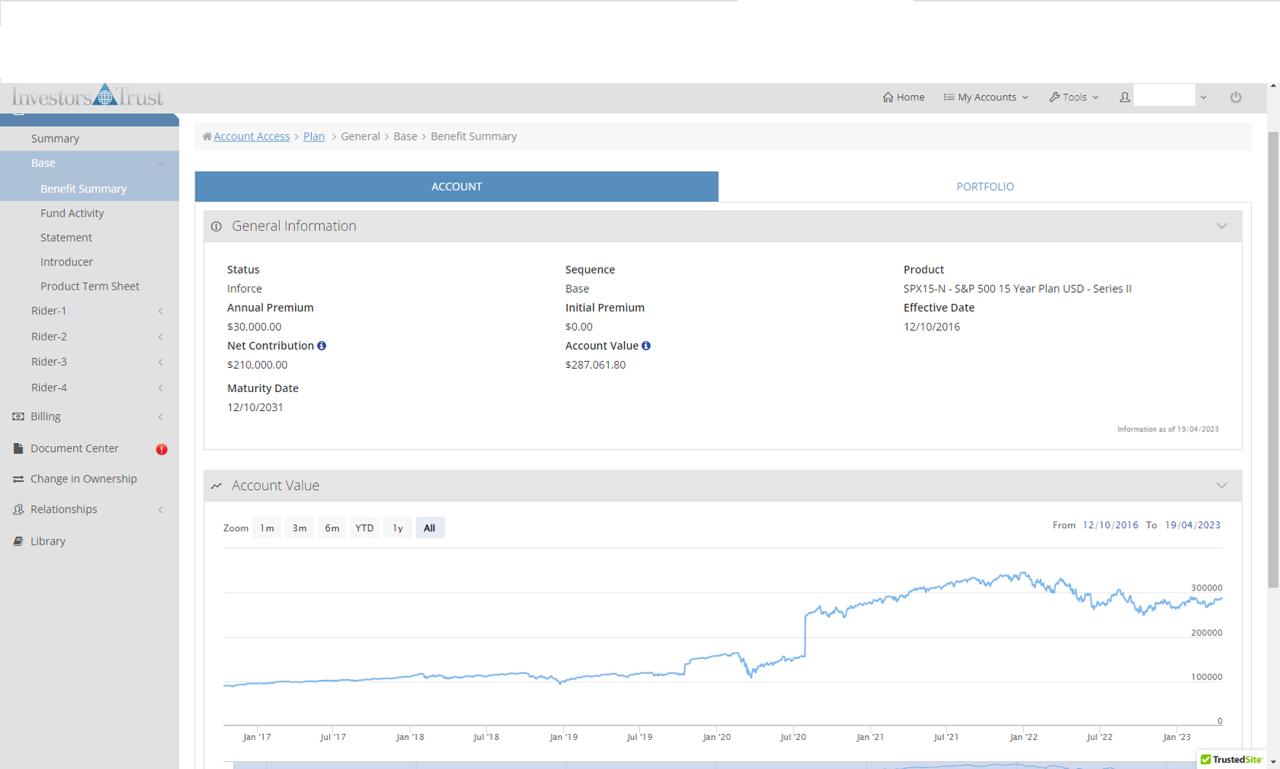
Task: Collapse the General Information panel
Action: (1221, 226)
